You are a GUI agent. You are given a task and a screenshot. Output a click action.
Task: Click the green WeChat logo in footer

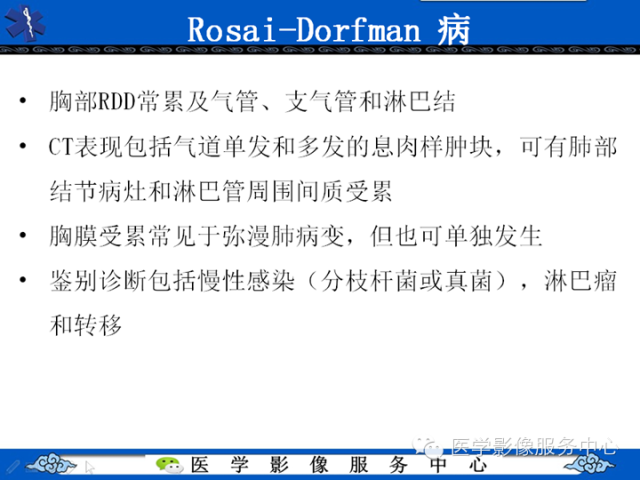tap(169, 465)
